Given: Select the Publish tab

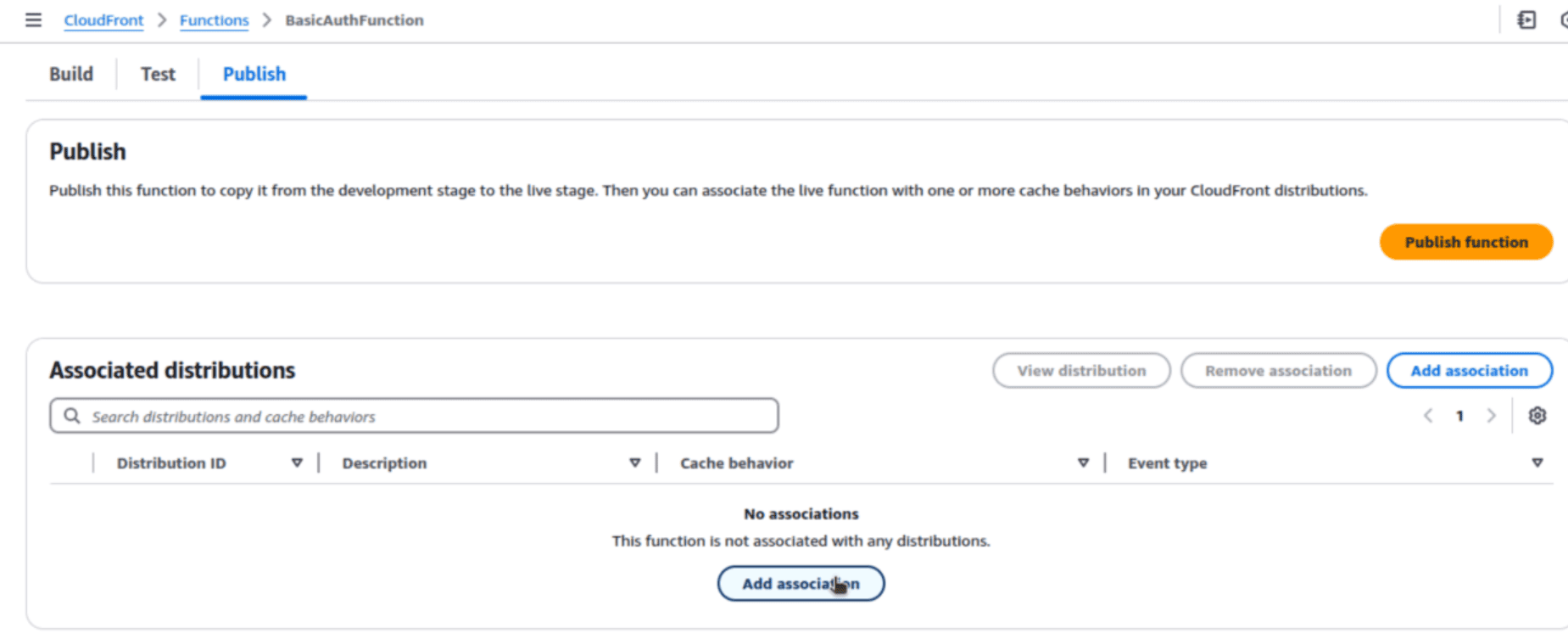Looking at the screenshot, I should tap(254, 74).
